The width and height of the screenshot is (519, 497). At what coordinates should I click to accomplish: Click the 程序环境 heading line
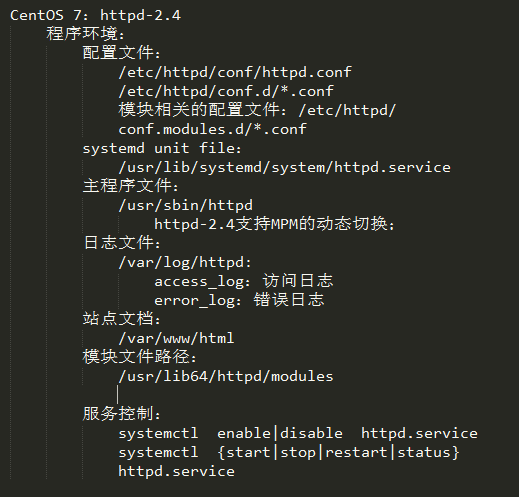click(x=86, y=34)
